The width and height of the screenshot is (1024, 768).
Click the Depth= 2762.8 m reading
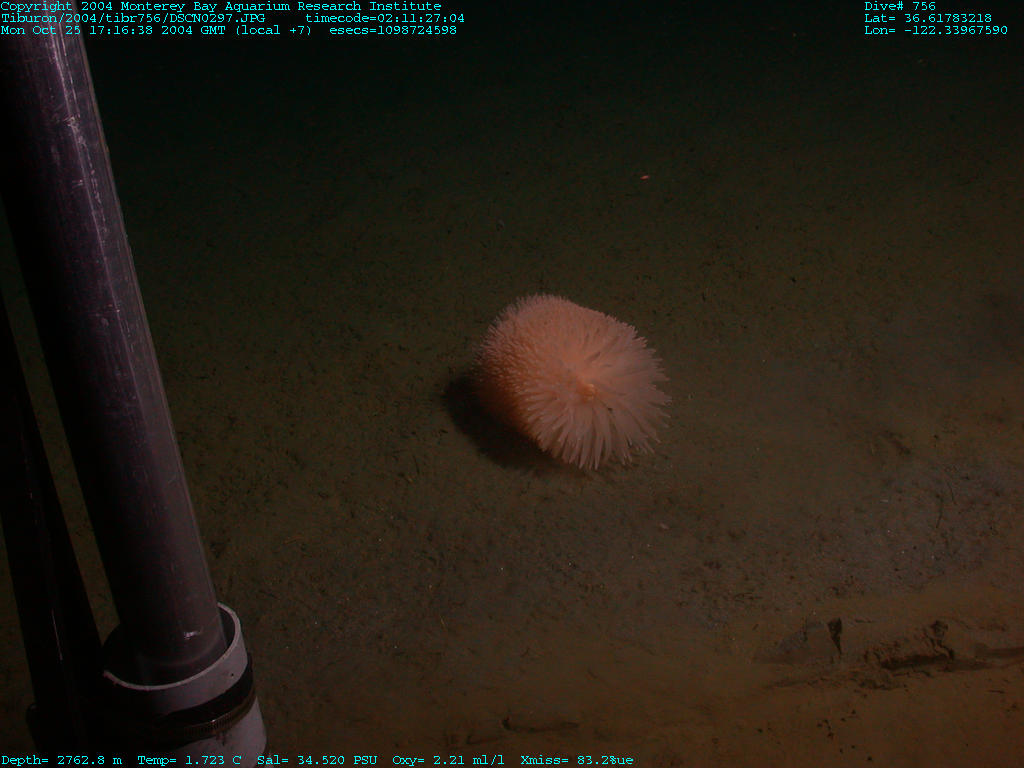61,760
